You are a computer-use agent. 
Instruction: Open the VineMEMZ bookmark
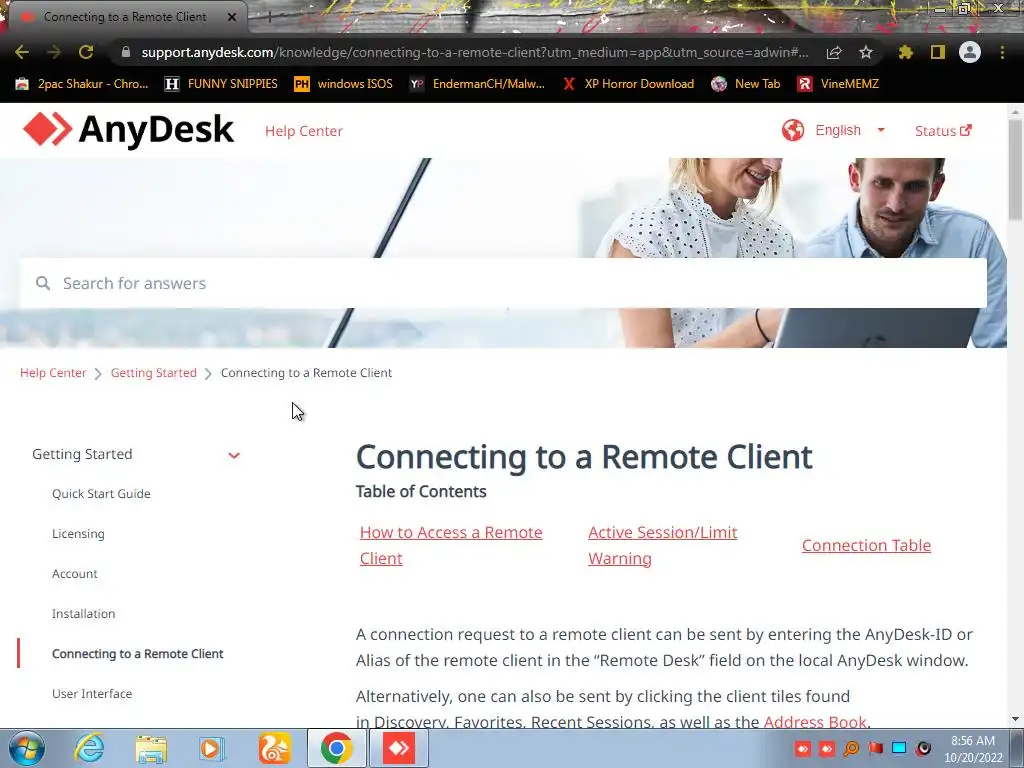click(x=839, y=84)
